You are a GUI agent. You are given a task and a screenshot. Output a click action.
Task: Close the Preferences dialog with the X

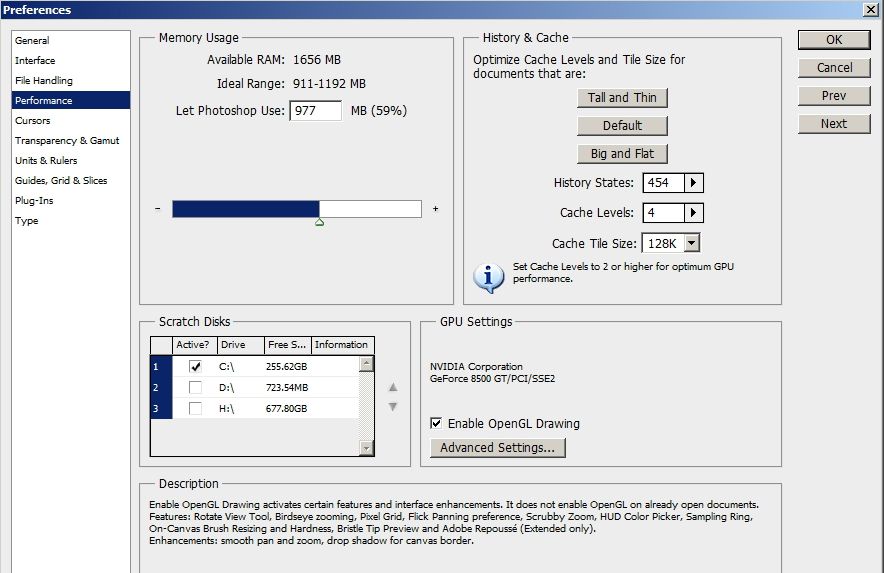coord(870,10)
